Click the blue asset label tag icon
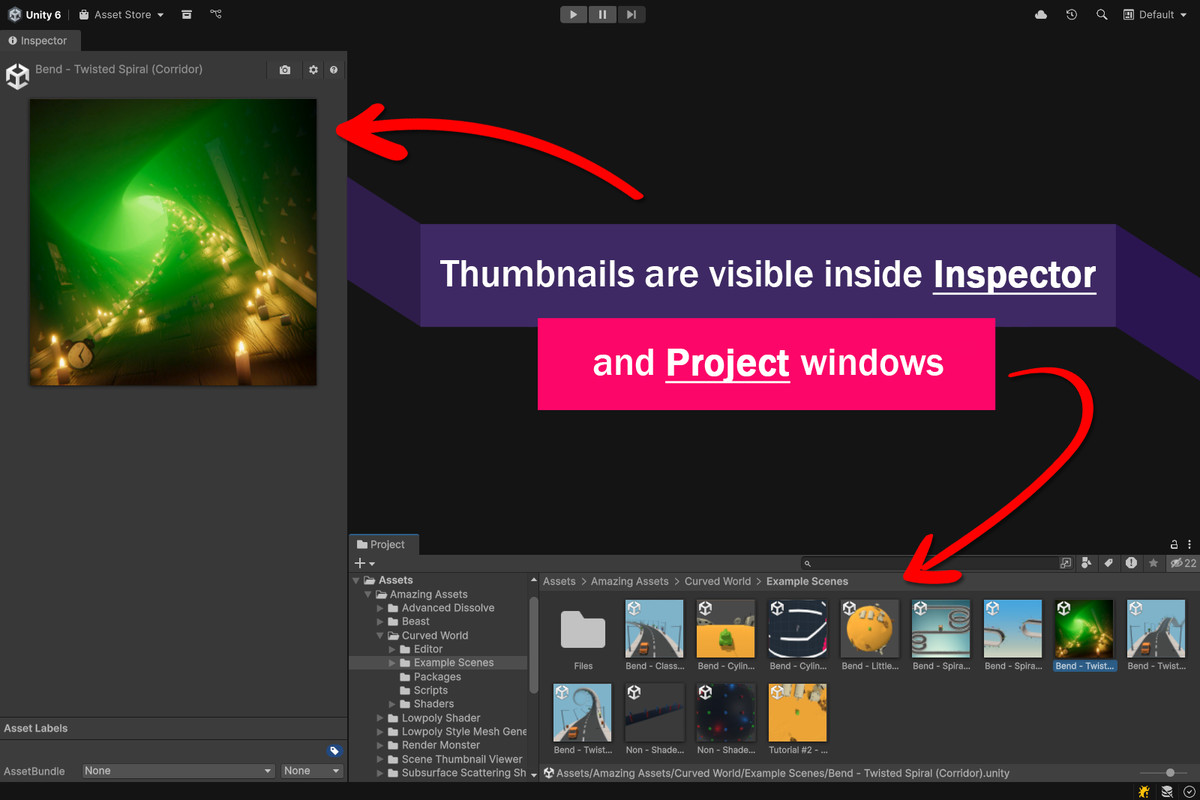The image size is (1200, 800). click(x=334, y=751)
